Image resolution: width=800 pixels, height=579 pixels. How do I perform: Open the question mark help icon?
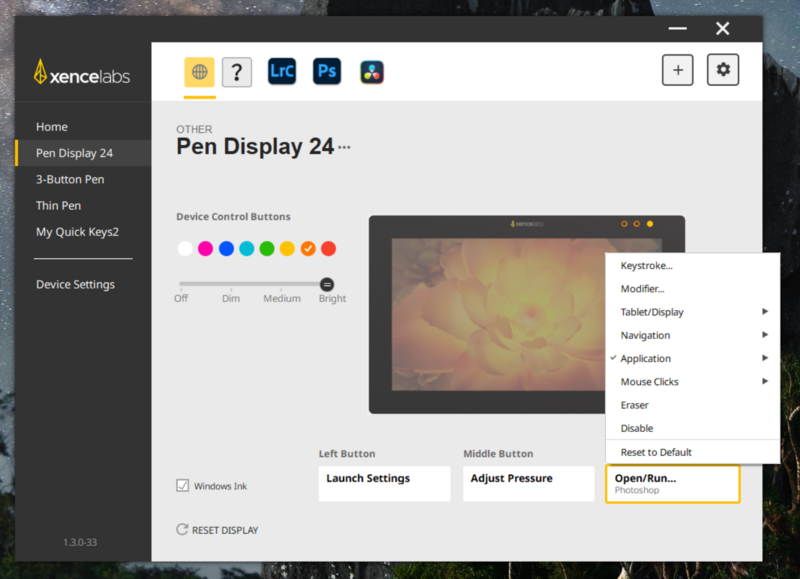tap(237, 72)
